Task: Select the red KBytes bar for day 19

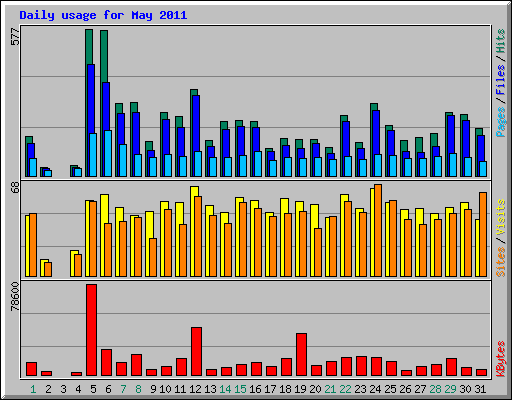Action: (x=302, y=354)
